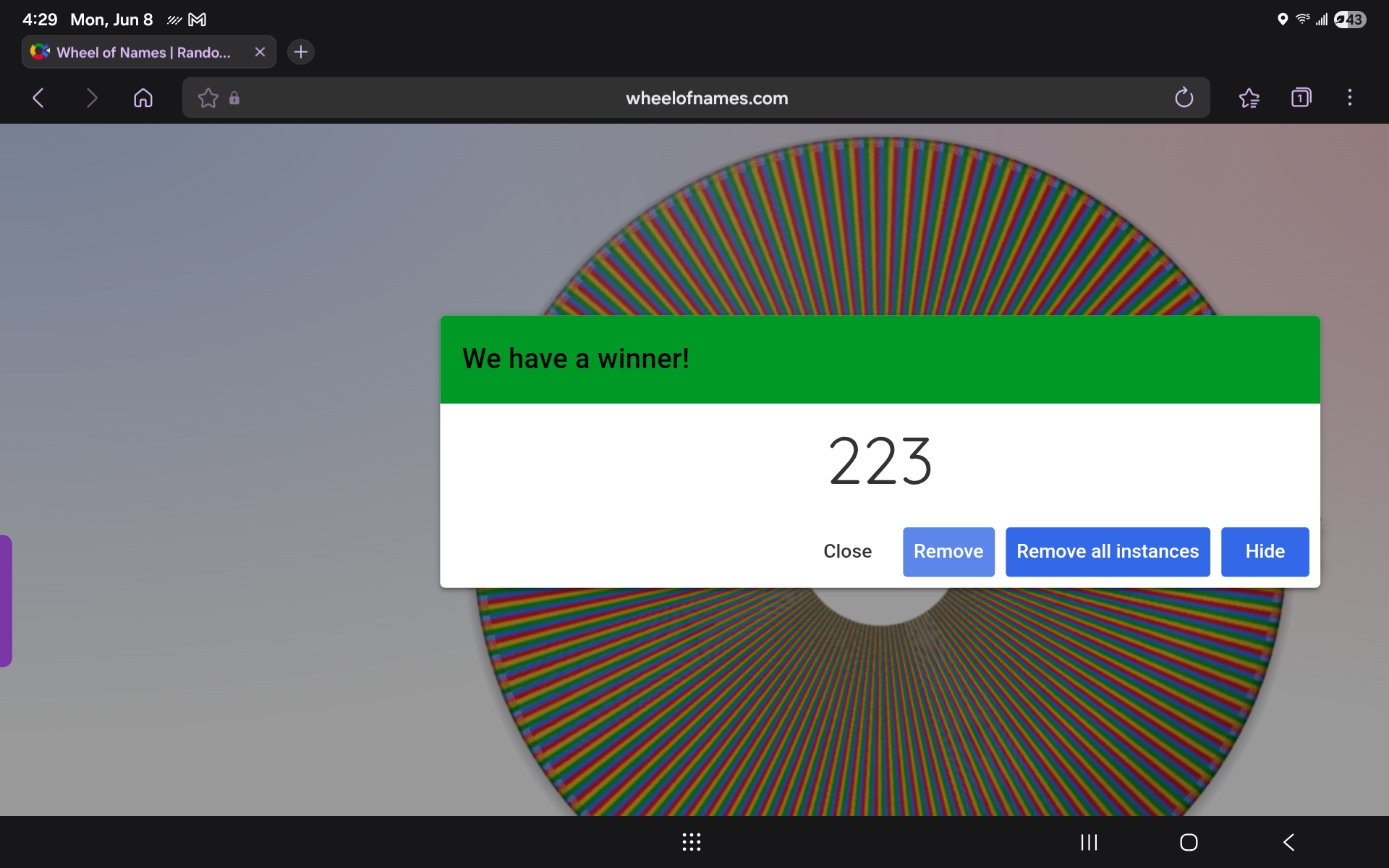Screen dimensions: 1389x868
Task: Open the tab switcher showing 1 tab
Action: click(x=1301, y=98)
